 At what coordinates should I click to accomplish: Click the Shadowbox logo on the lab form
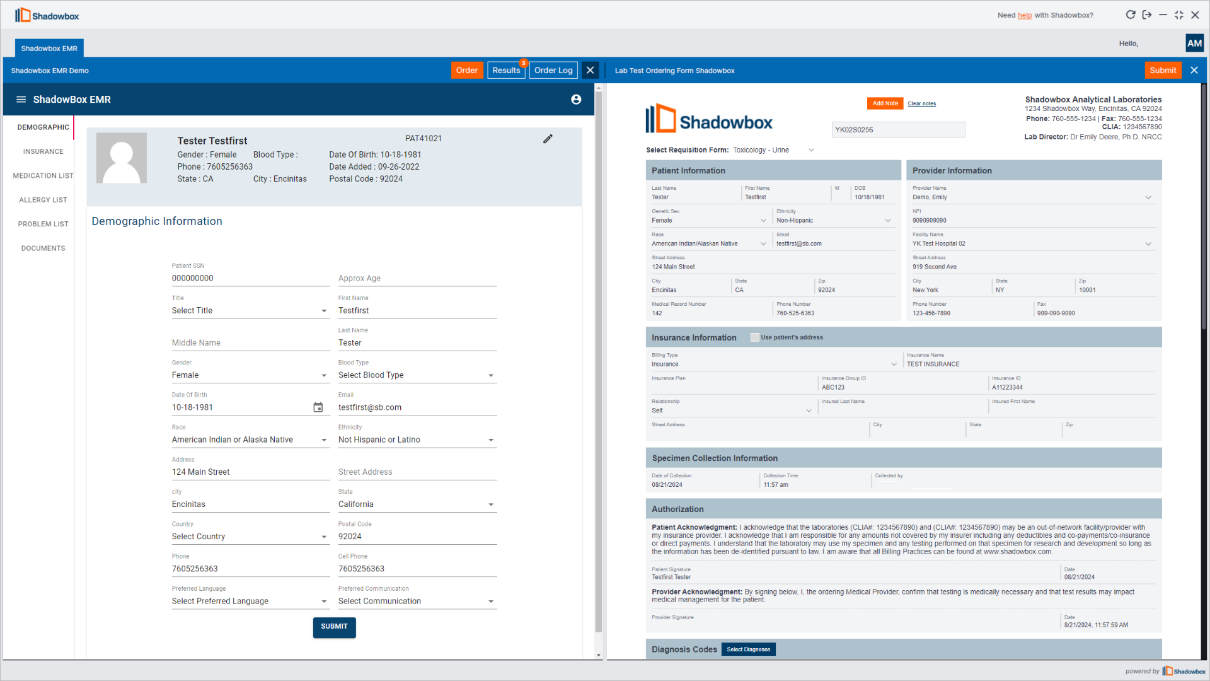(x=709, y=120)
